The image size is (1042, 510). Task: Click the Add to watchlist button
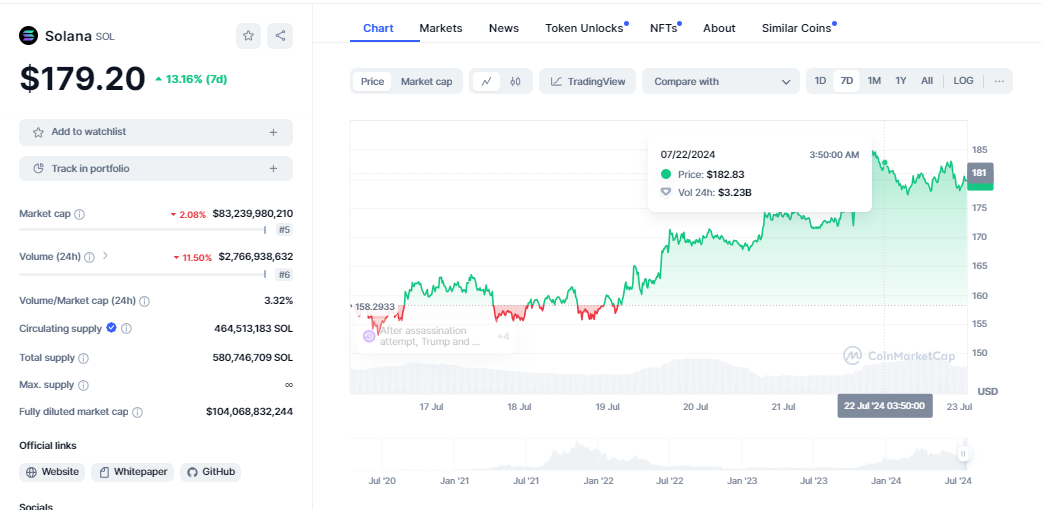(156, 132)
